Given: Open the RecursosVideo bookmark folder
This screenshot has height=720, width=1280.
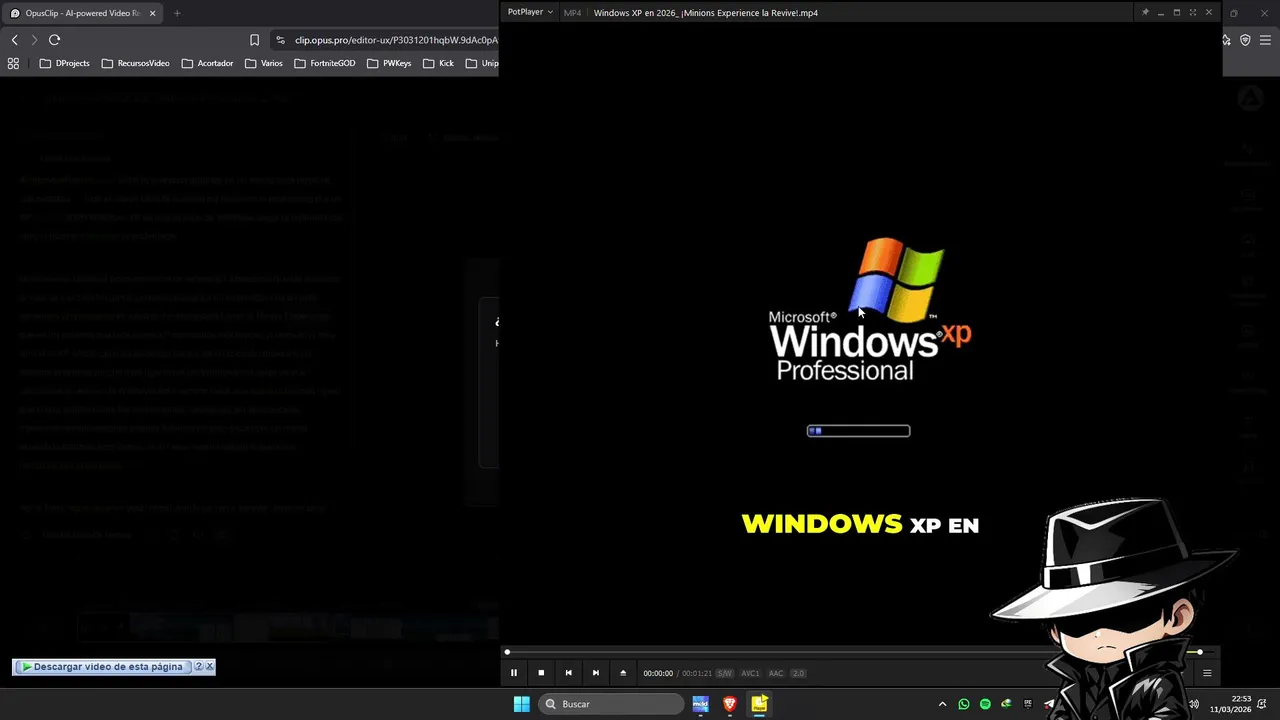Looking at the screenshot, I should [136, 63].
